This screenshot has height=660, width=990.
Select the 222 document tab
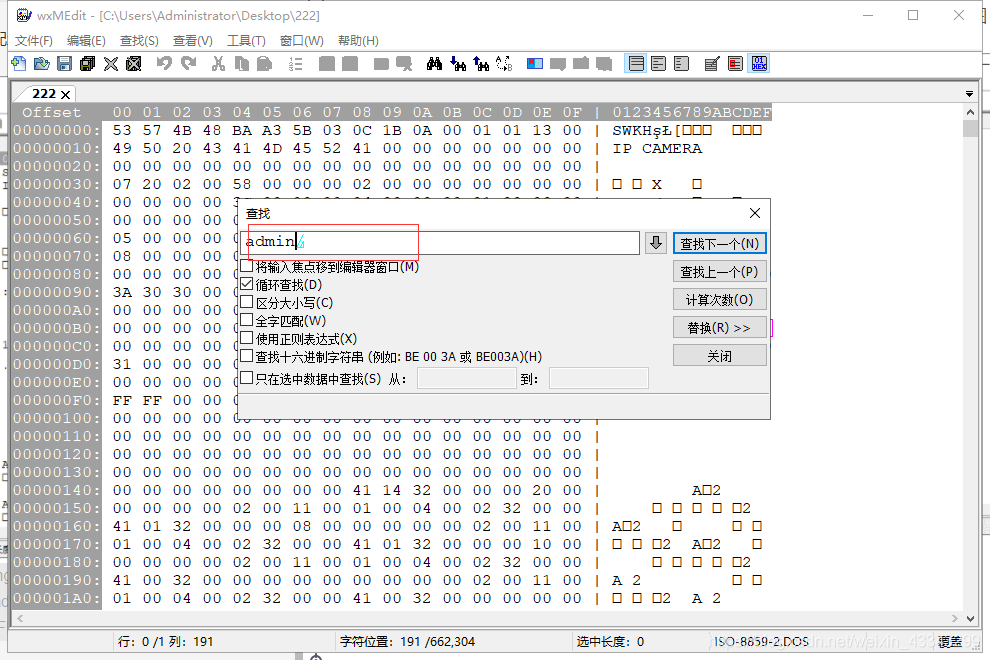(44, 94)
